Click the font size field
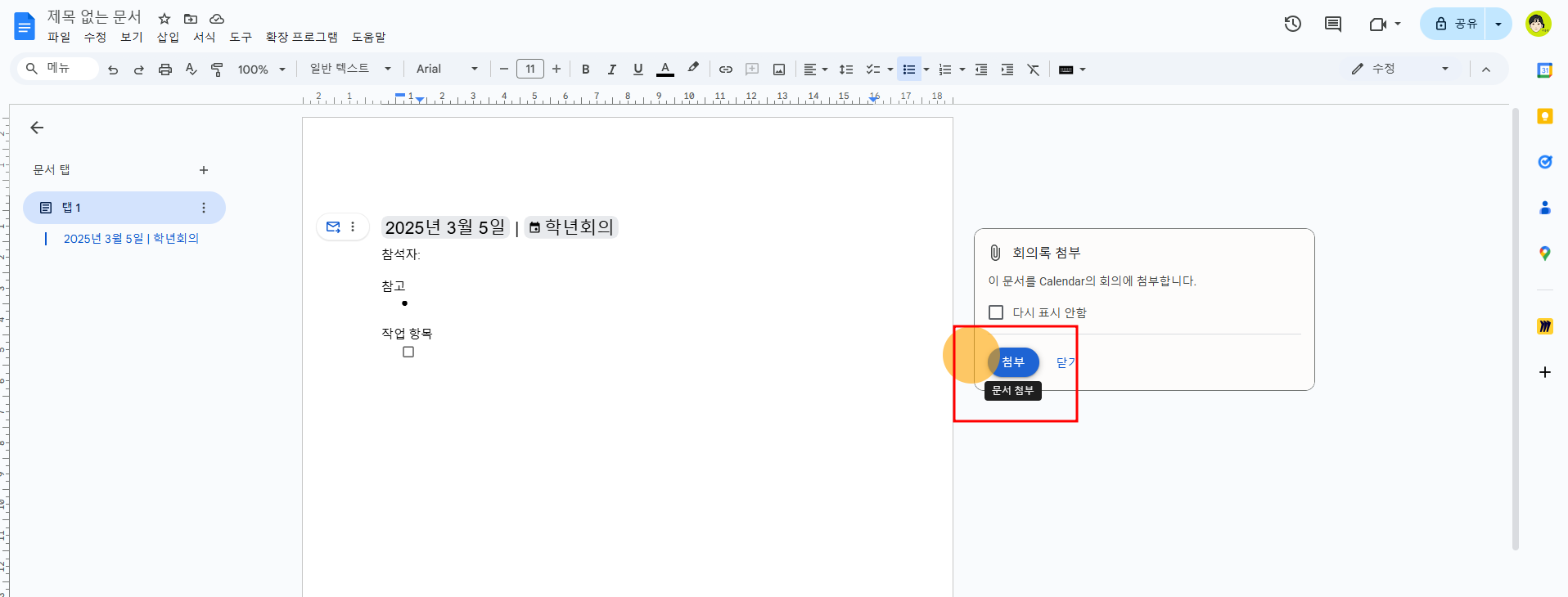Image resolution: width=1568 pixels, height=597 pixels. [x=530, y=70]
